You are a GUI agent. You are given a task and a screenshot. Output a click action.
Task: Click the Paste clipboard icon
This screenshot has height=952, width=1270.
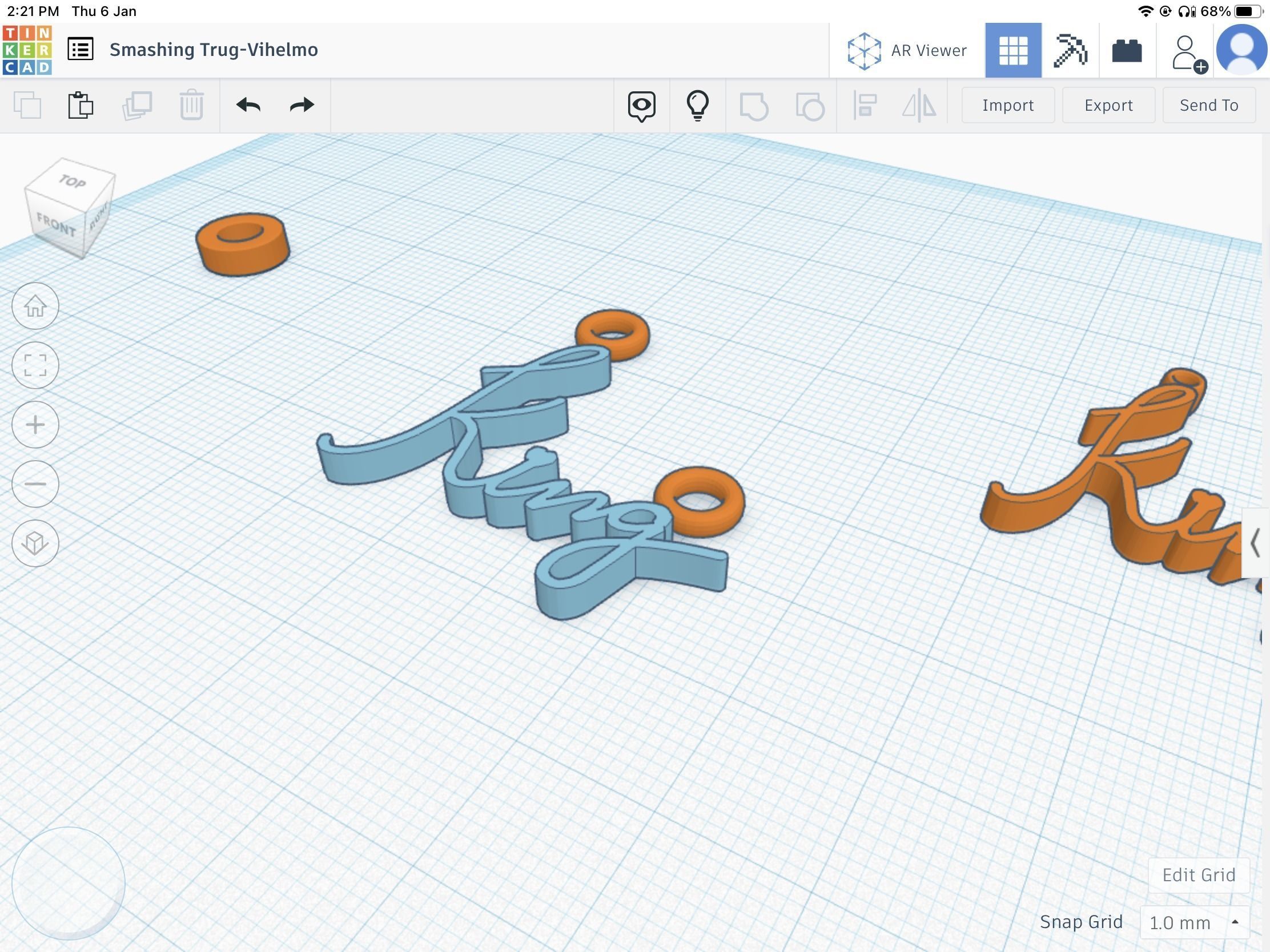[x=81, y=106]
